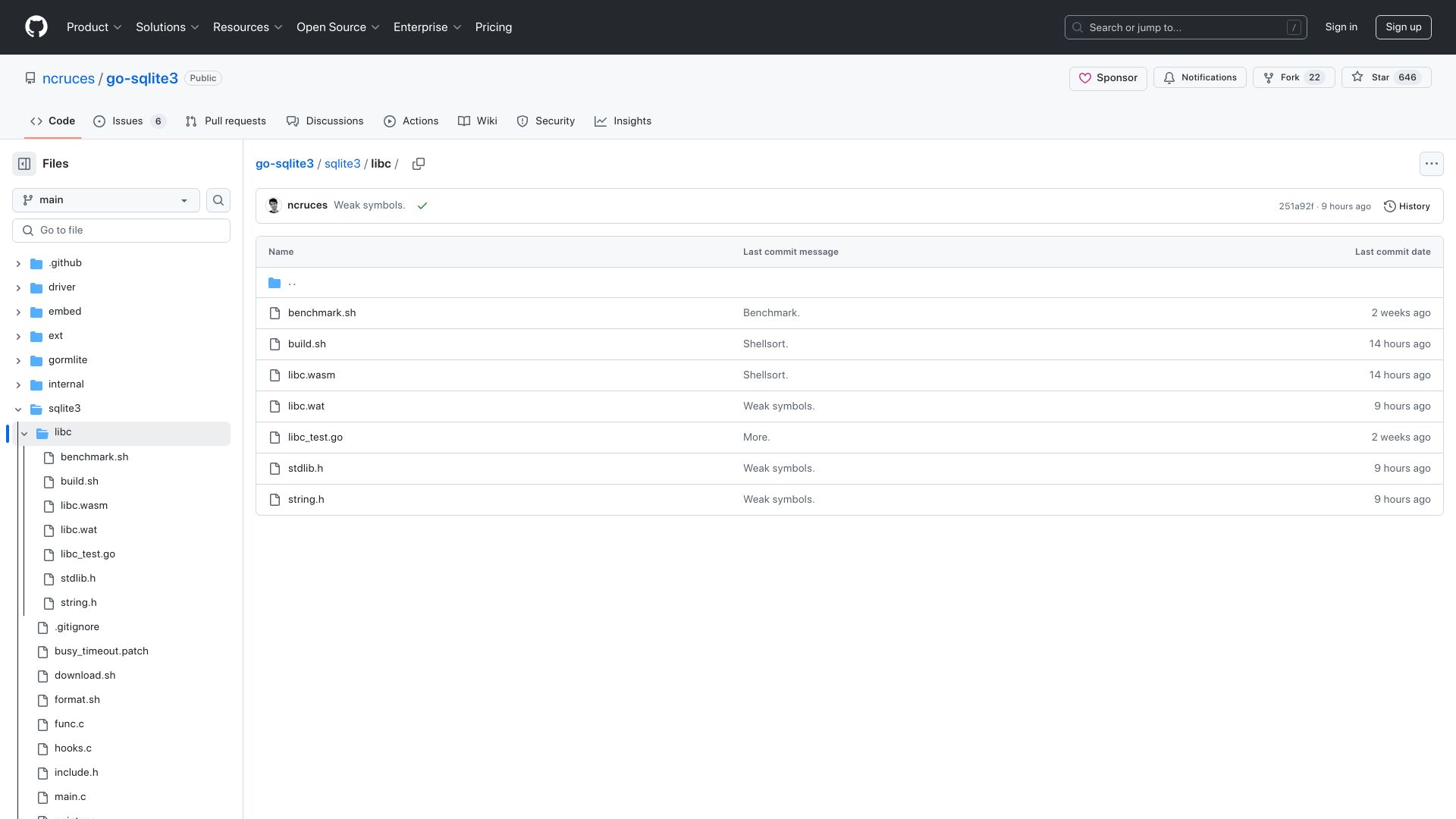
Task: Open the Security tab
Action: (546, 121)
